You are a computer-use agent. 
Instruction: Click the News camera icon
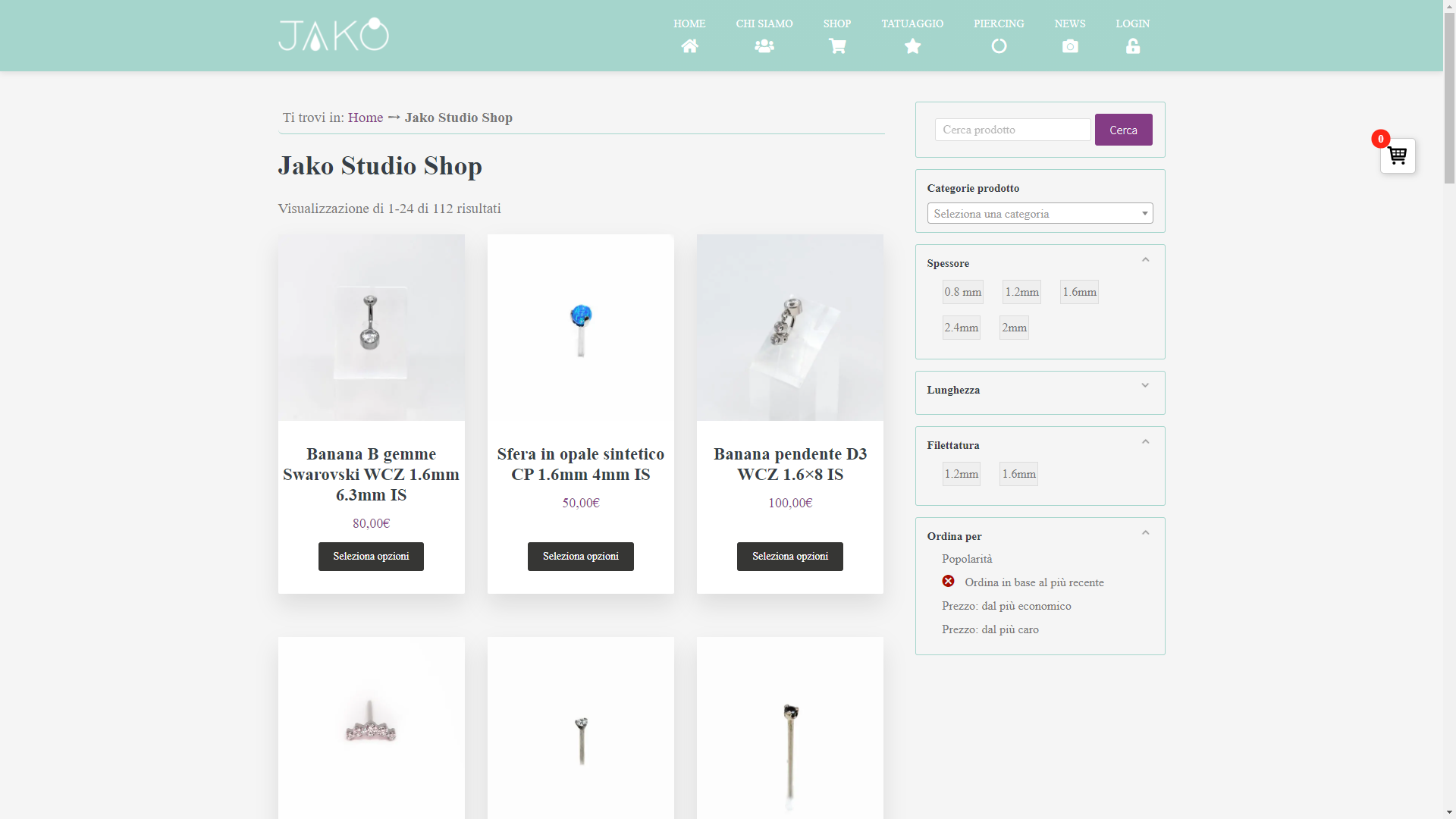point(1070,46)
